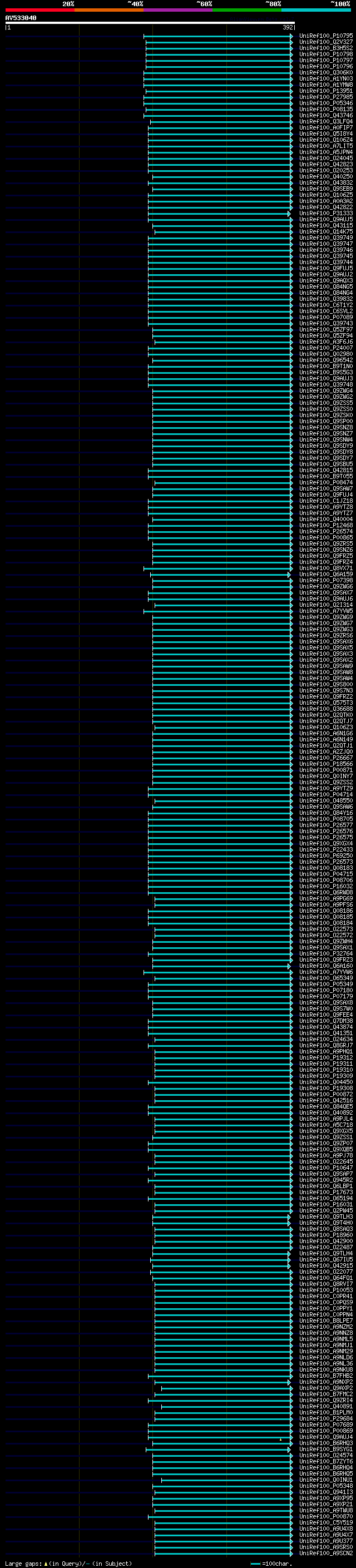Click hit label UniRef100_P29684
This screenshot has height=1568, width=356.
tap(326, 1418)
